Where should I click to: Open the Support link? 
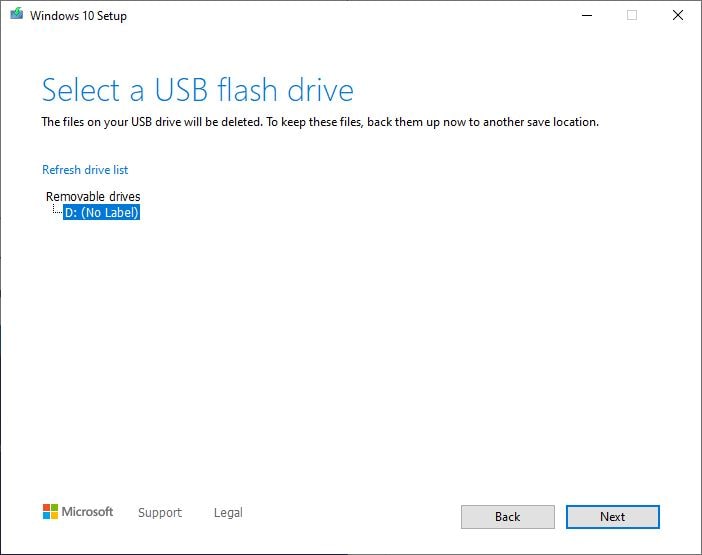click(160, 513)
